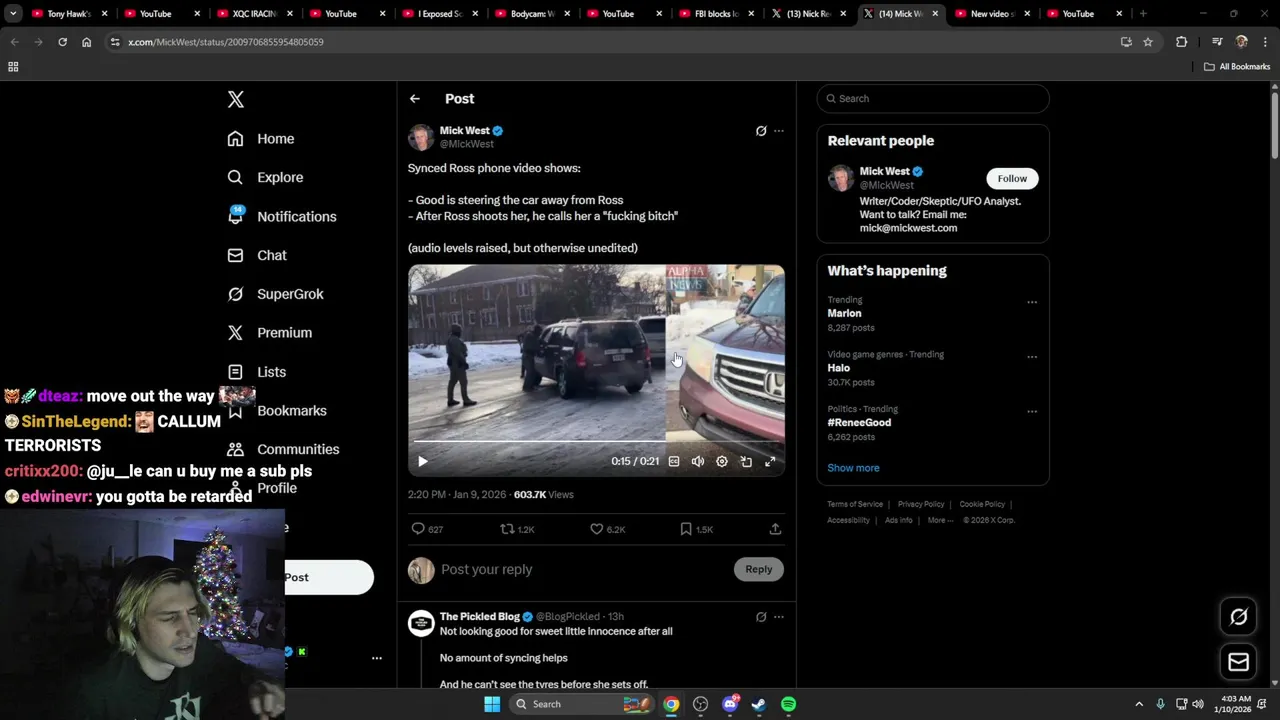Open Premium in X sidebar
The height and width of the screenshot is (720, 1280).
(x=270, y=333)
